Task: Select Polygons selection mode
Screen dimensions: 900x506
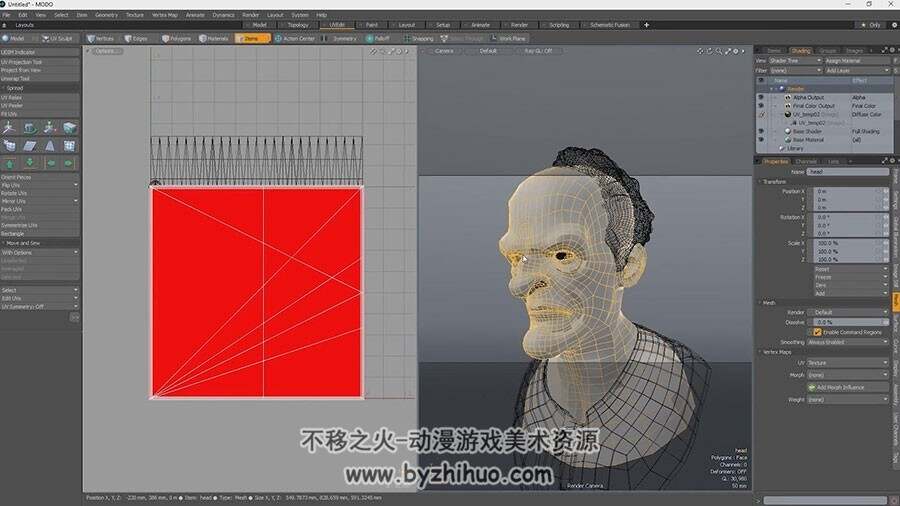Action: tap(176, 38)
